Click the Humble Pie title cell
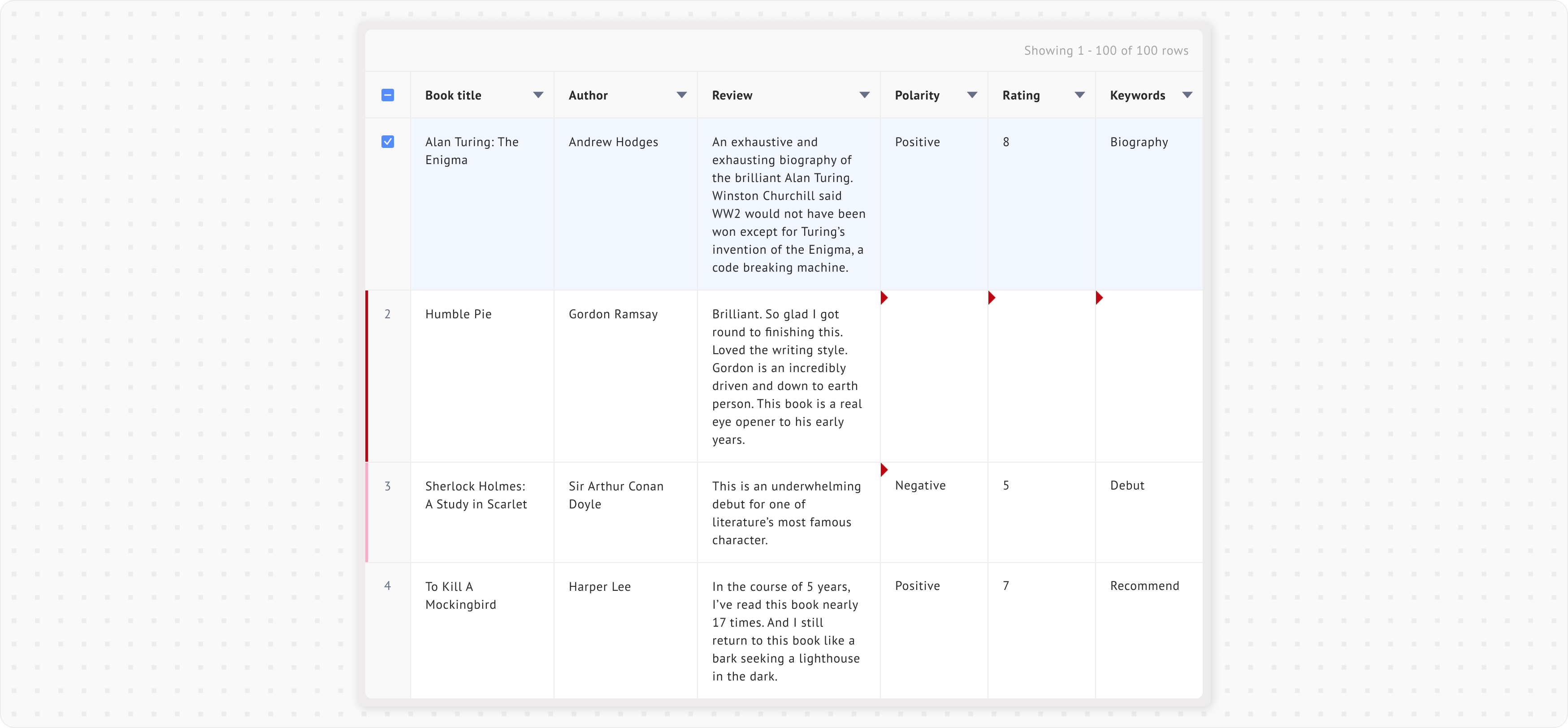The image size is (1568, 728). [459, 315]
